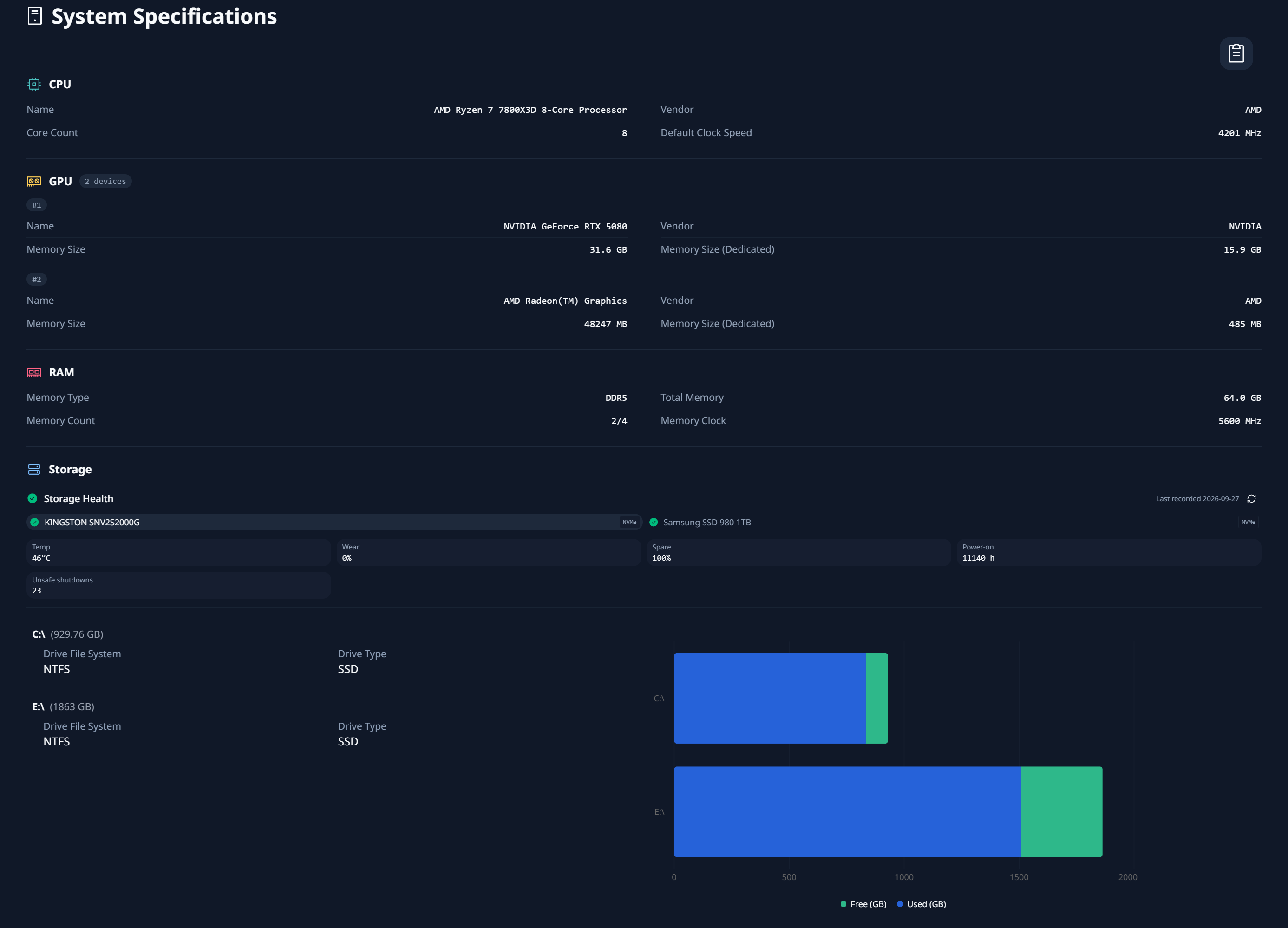Click the CPU chip icon

point(34,84)
